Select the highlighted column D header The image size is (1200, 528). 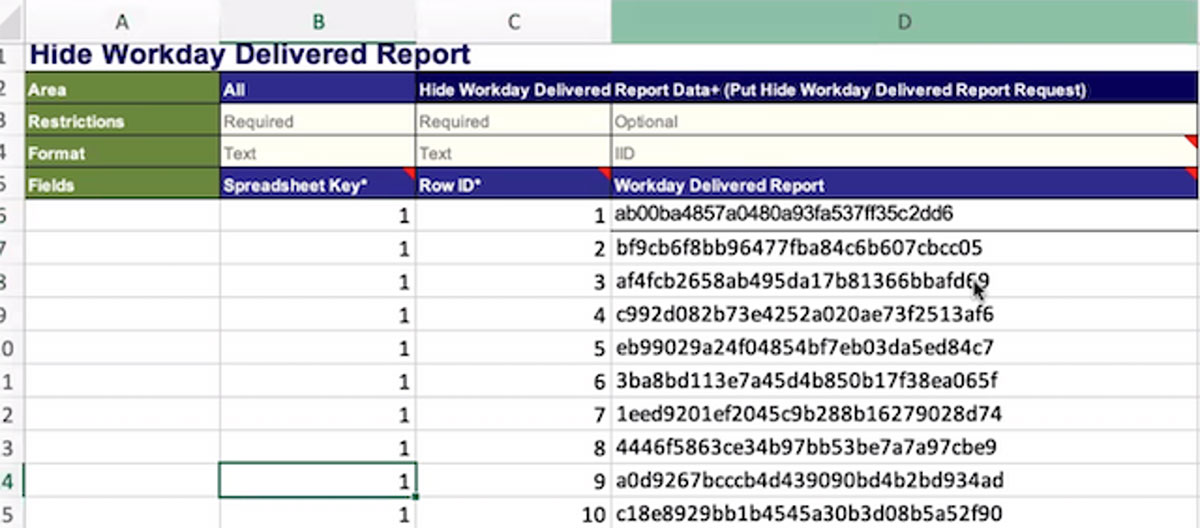tap(905, 21)
